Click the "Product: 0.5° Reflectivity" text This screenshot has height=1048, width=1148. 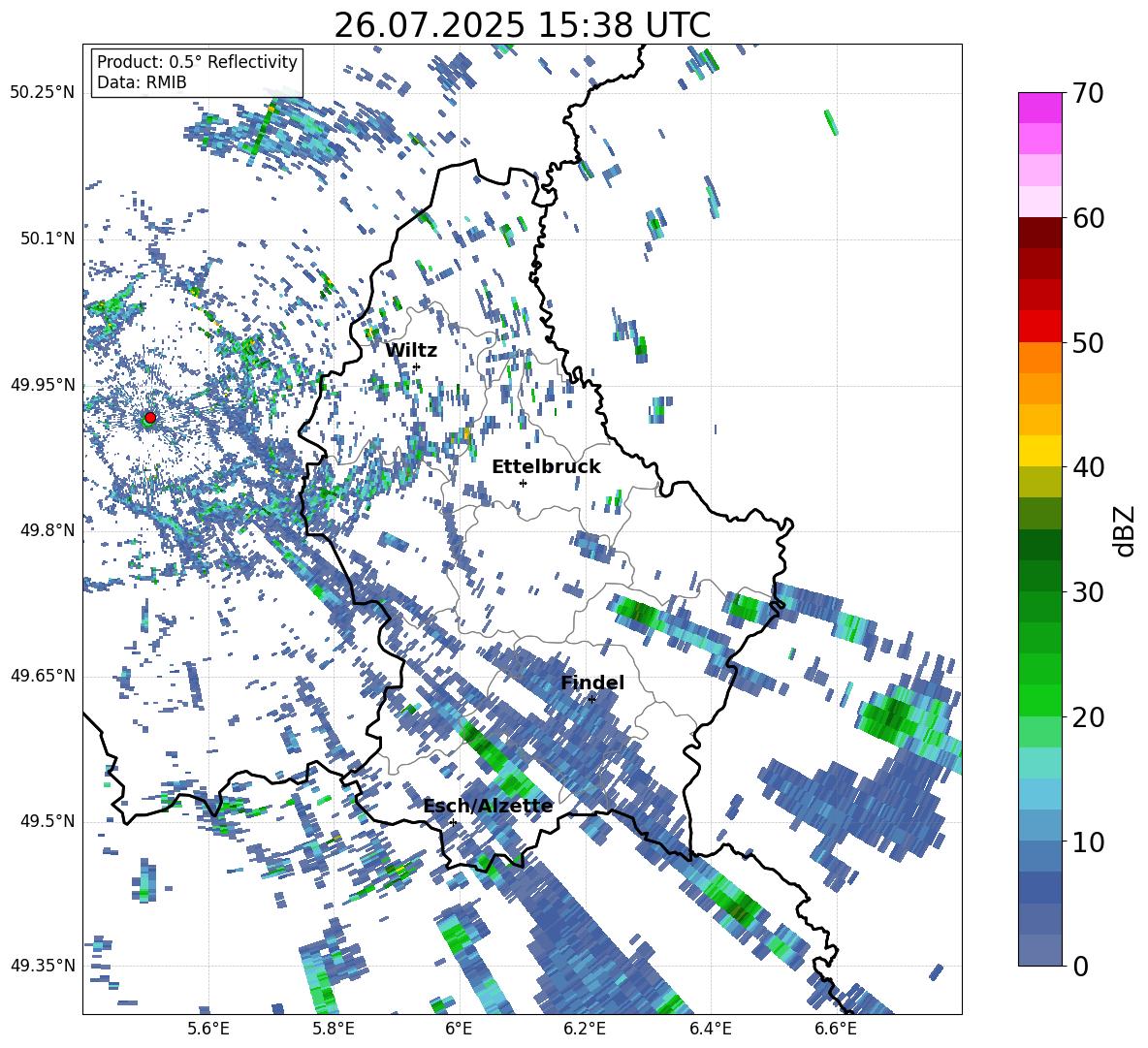(197, 61)
